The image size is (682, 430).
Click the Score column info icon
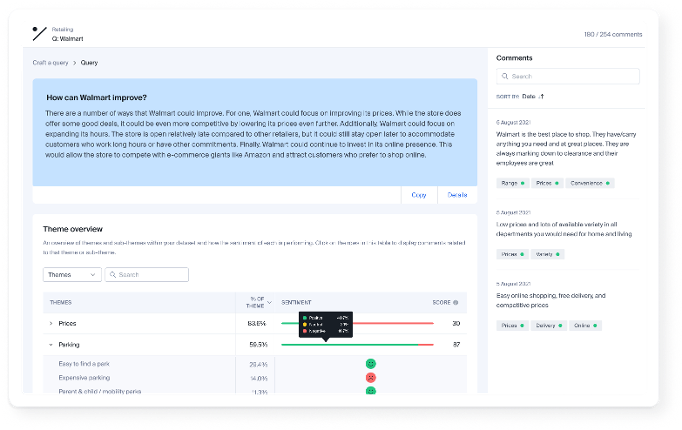[x=455, y=303]
